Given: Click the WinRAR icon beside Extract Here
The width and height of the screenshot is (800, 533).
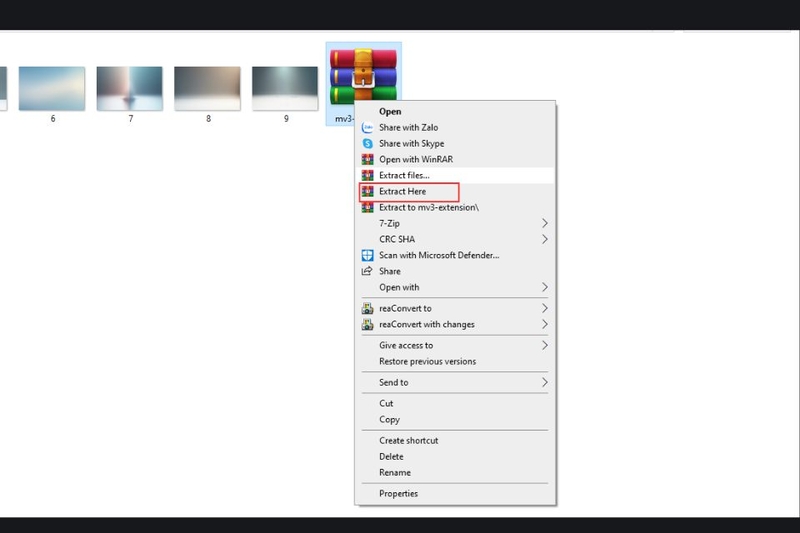Looking at the screenshot, I should 367,191.
